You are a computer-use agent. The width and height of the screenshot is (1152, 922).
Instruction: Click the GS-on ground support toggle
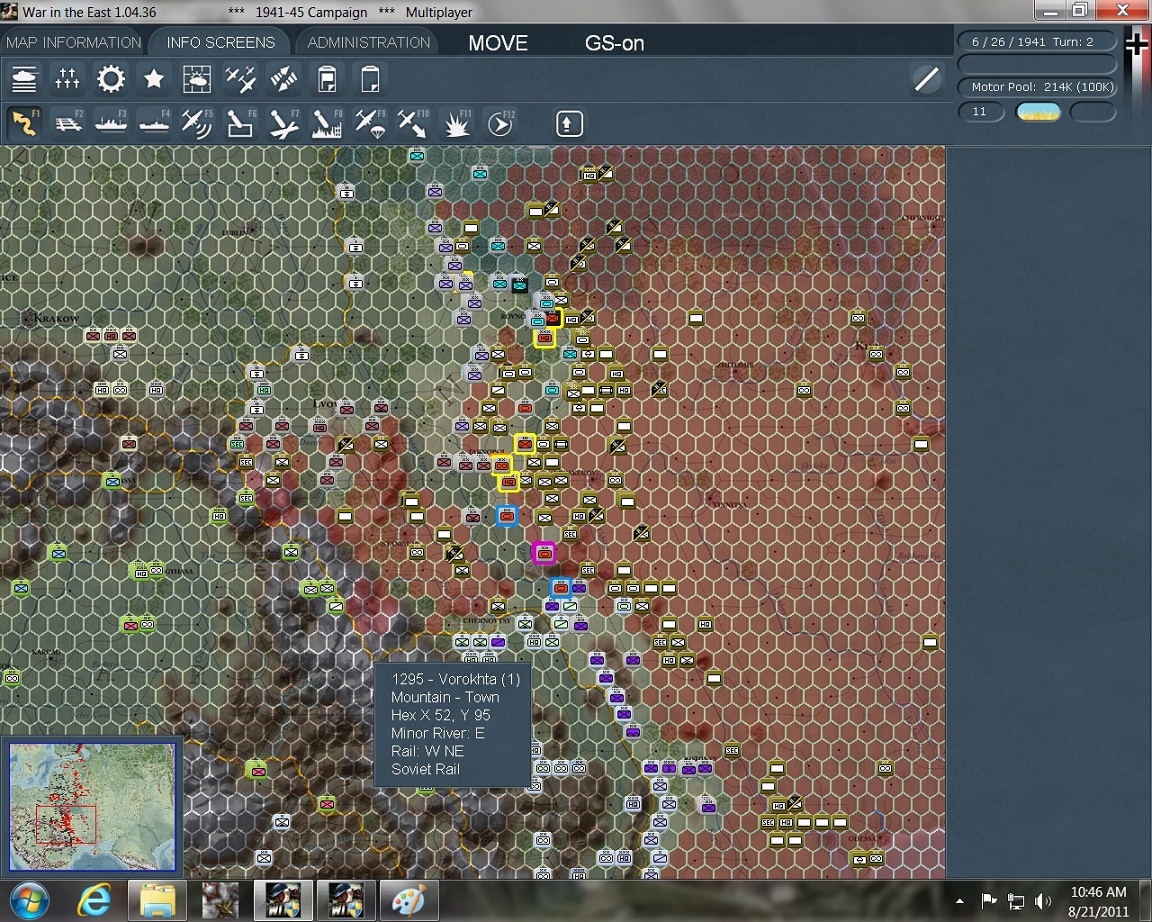[x=614, y=43]
